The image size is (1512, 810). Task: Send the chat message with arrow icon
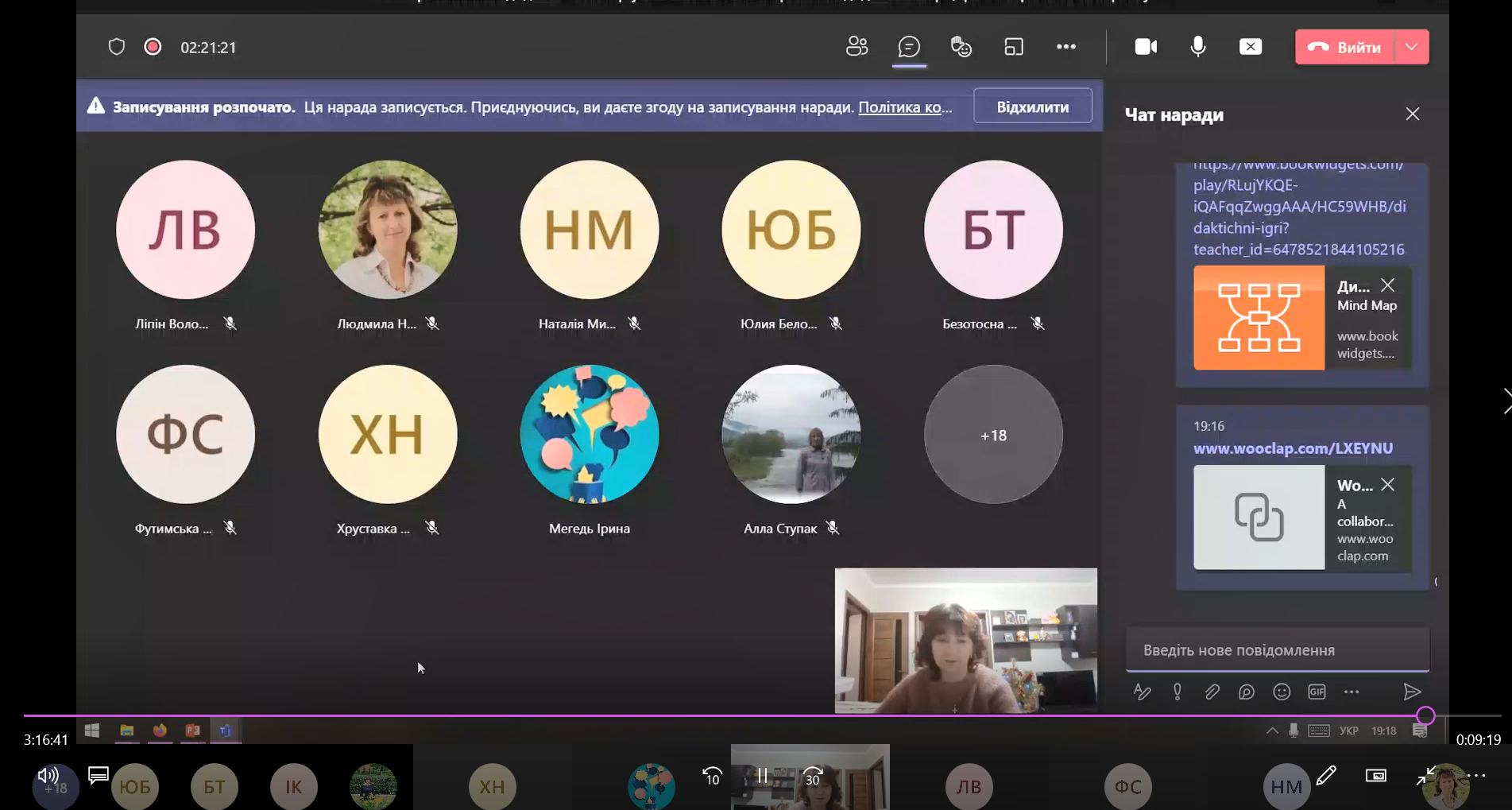[x=1412, y=692]
